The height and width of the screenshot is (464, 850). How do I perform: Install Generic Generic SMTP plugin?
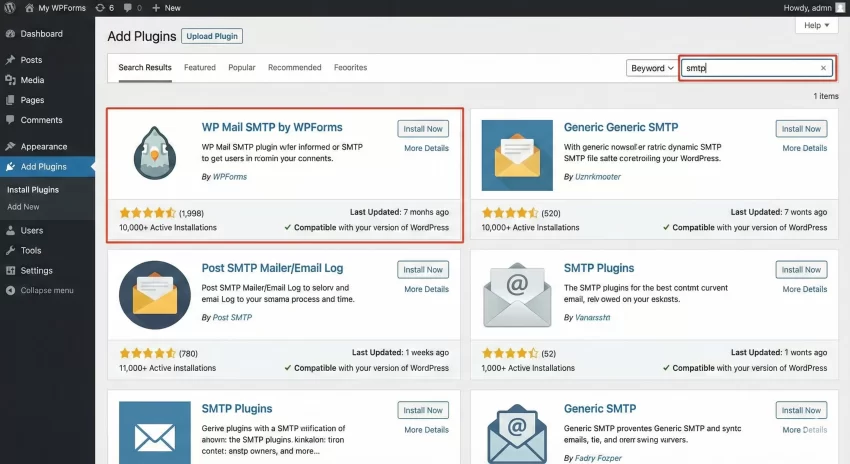[801, 129]
